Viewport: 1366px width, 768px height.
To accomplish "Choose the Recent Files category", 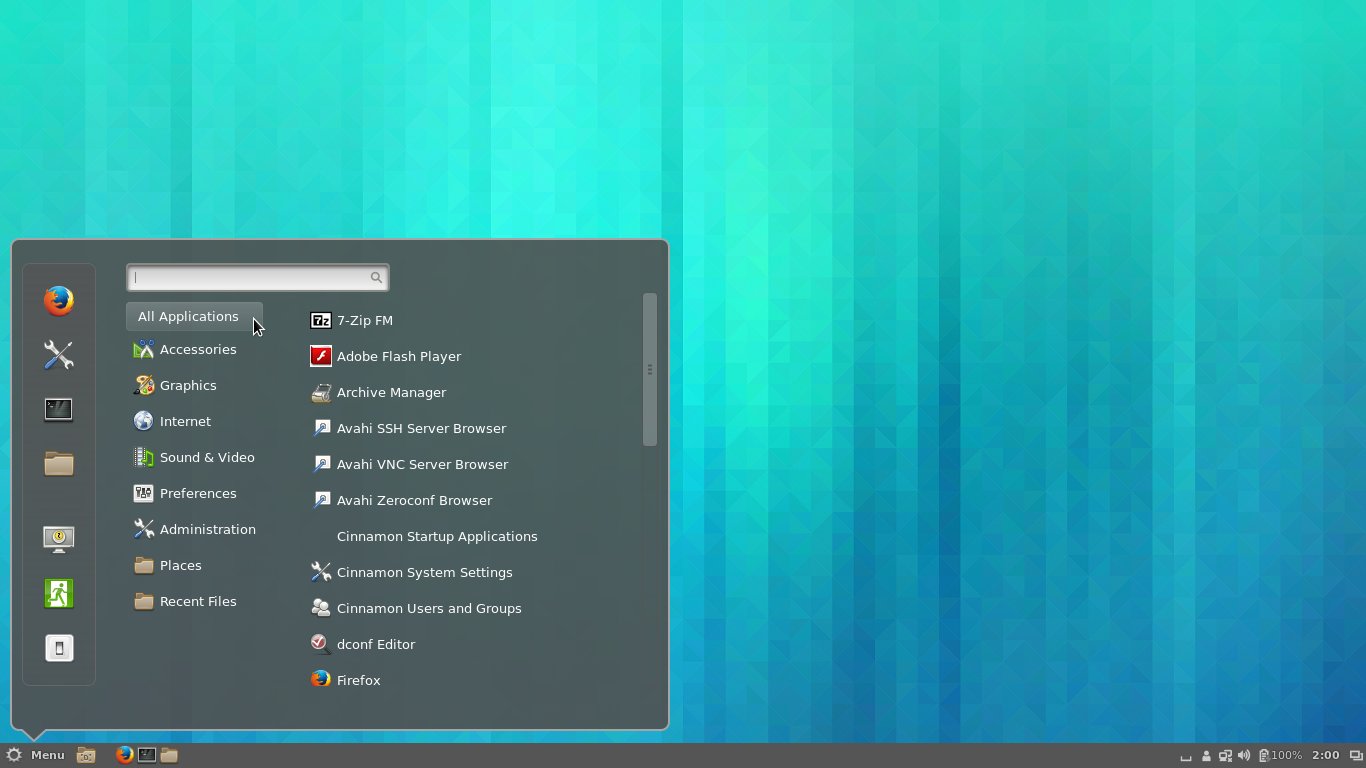I will 197,601.
